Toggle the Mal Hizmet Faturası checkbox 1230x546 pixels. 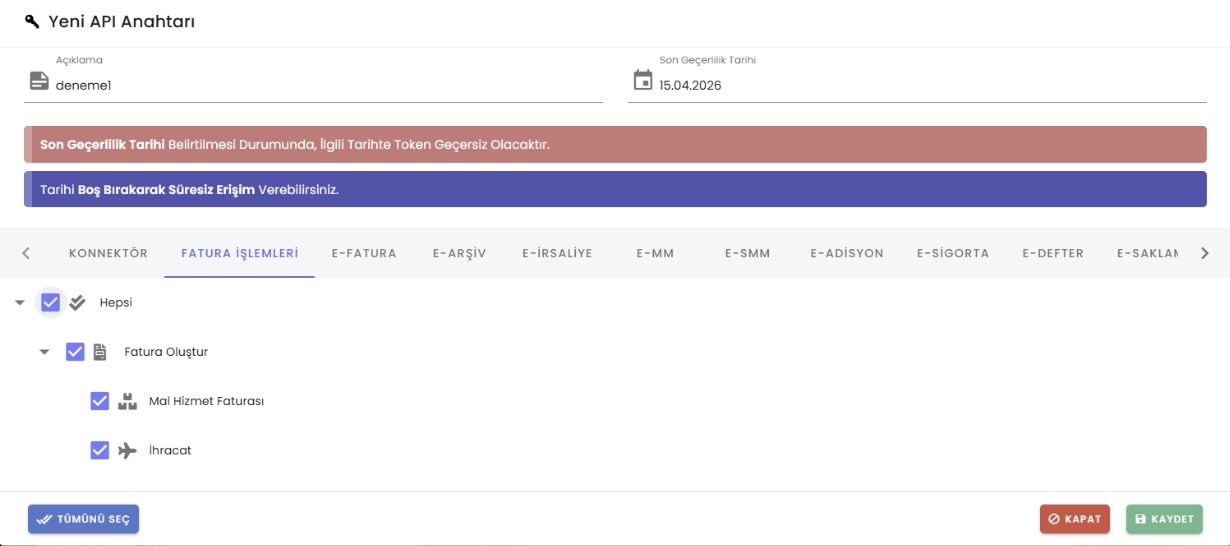click(100, 401)
